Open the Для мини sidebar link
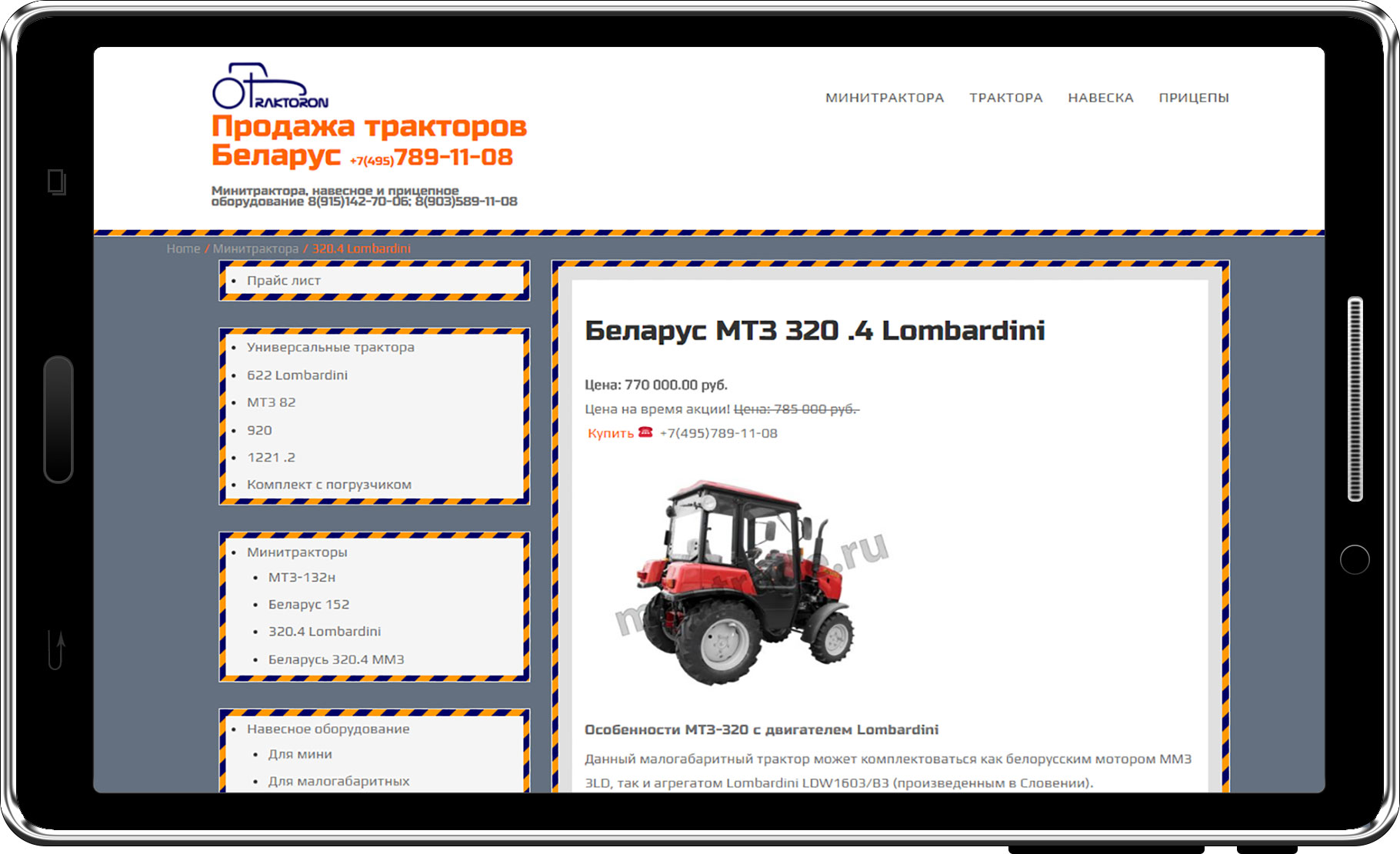This screenshot has width=1400, height=854. pos(300,754)
